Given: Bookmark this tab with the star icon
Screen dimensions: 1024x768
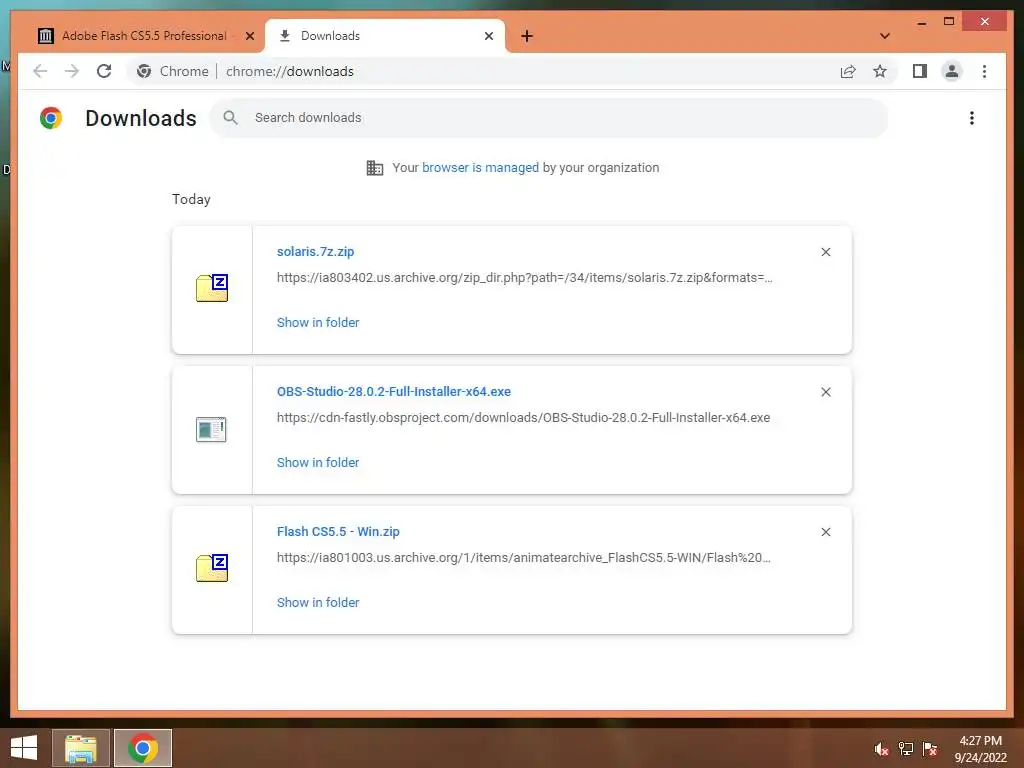Looking at the screenshot, I should pos(880,71).
